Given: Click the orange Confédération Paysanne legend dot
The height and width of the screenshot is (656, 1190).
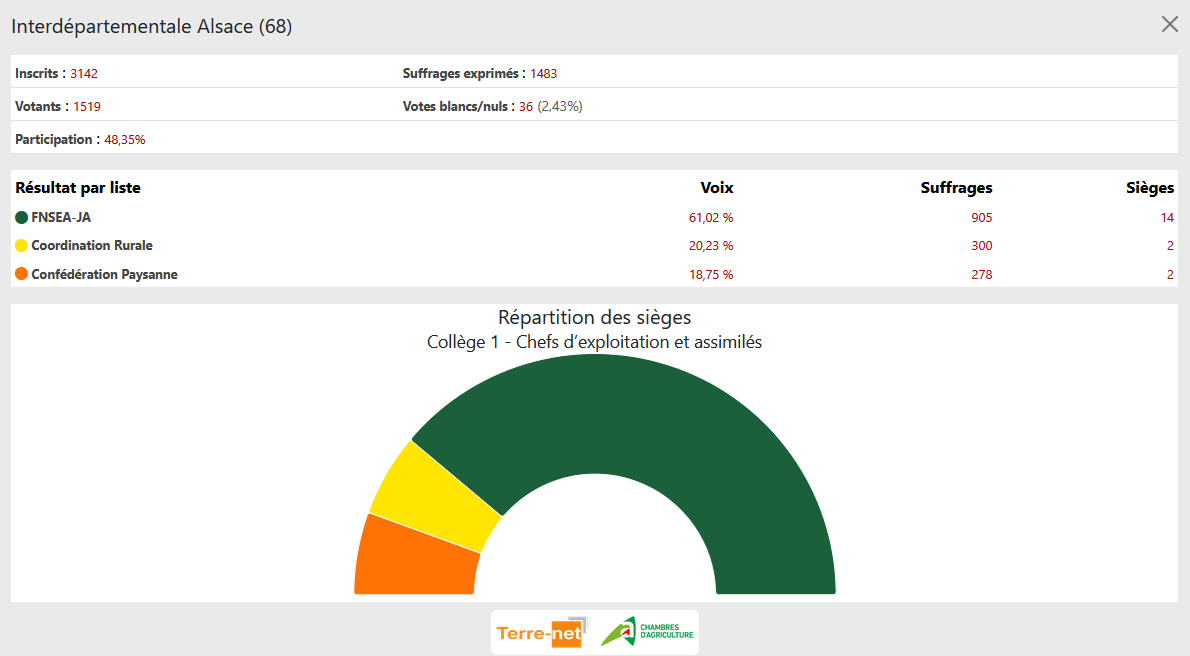Looking at the screenshot, I should 22,274.
